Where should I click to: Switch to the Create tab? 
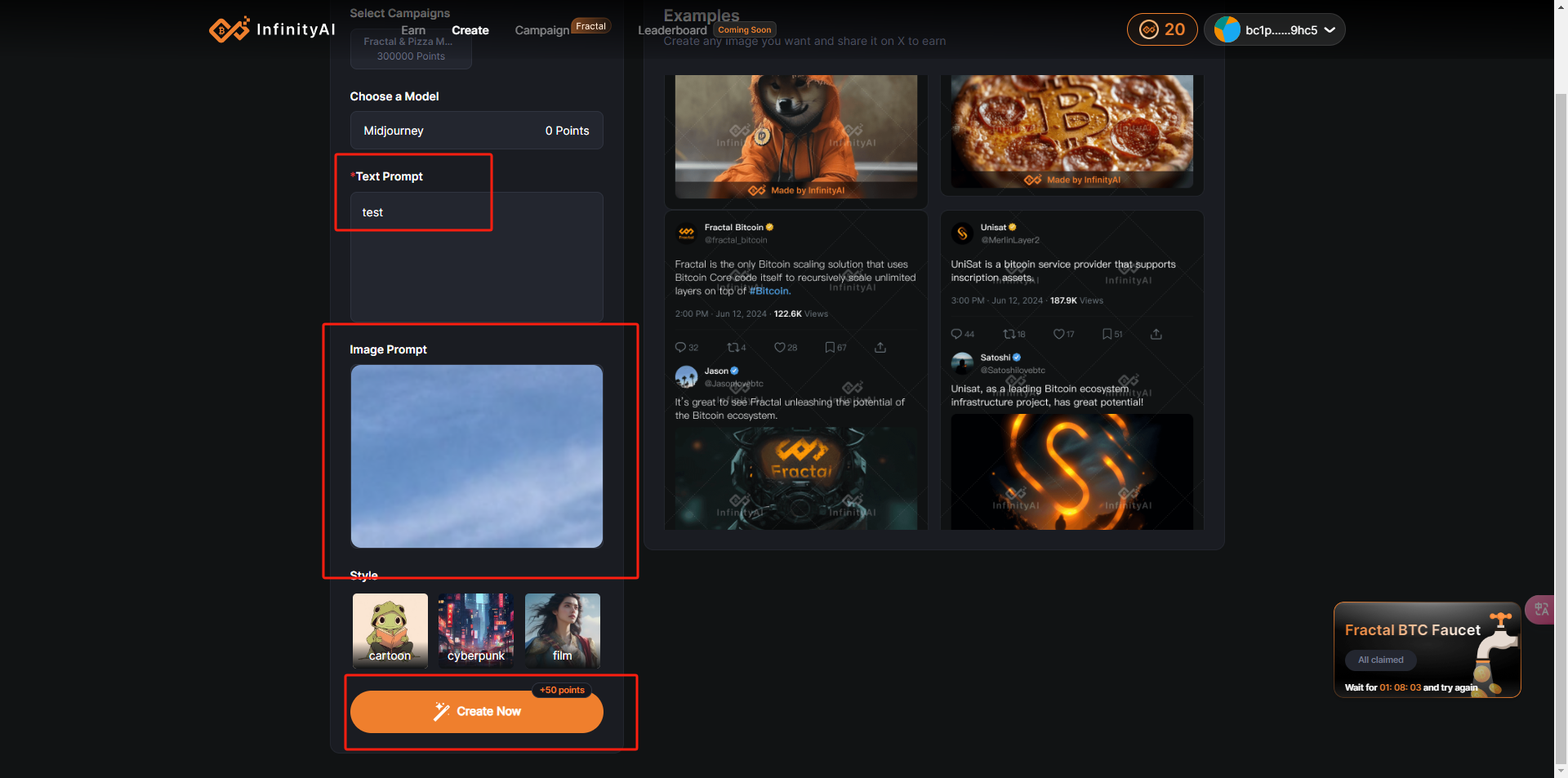click(470, 30)
